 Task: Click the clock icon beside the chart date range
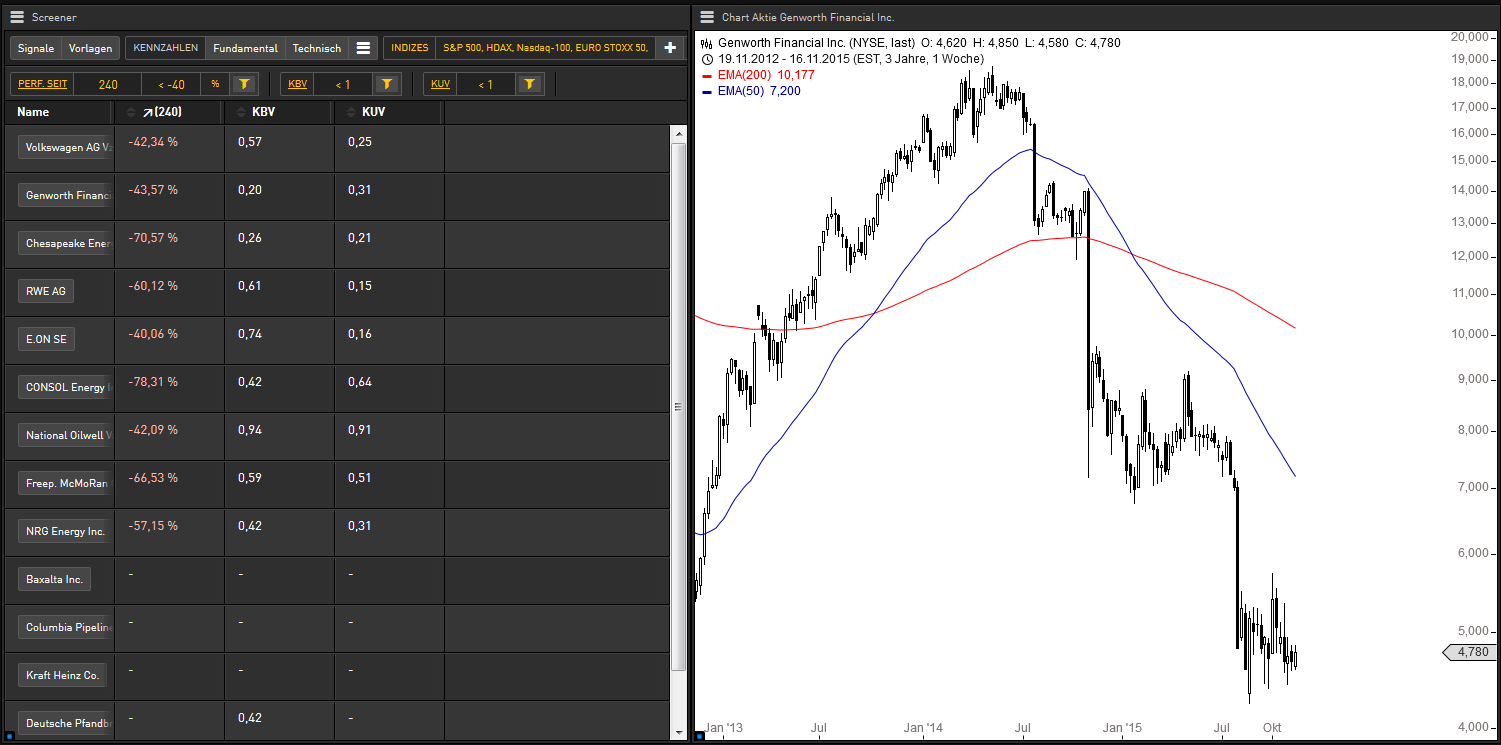708,59
